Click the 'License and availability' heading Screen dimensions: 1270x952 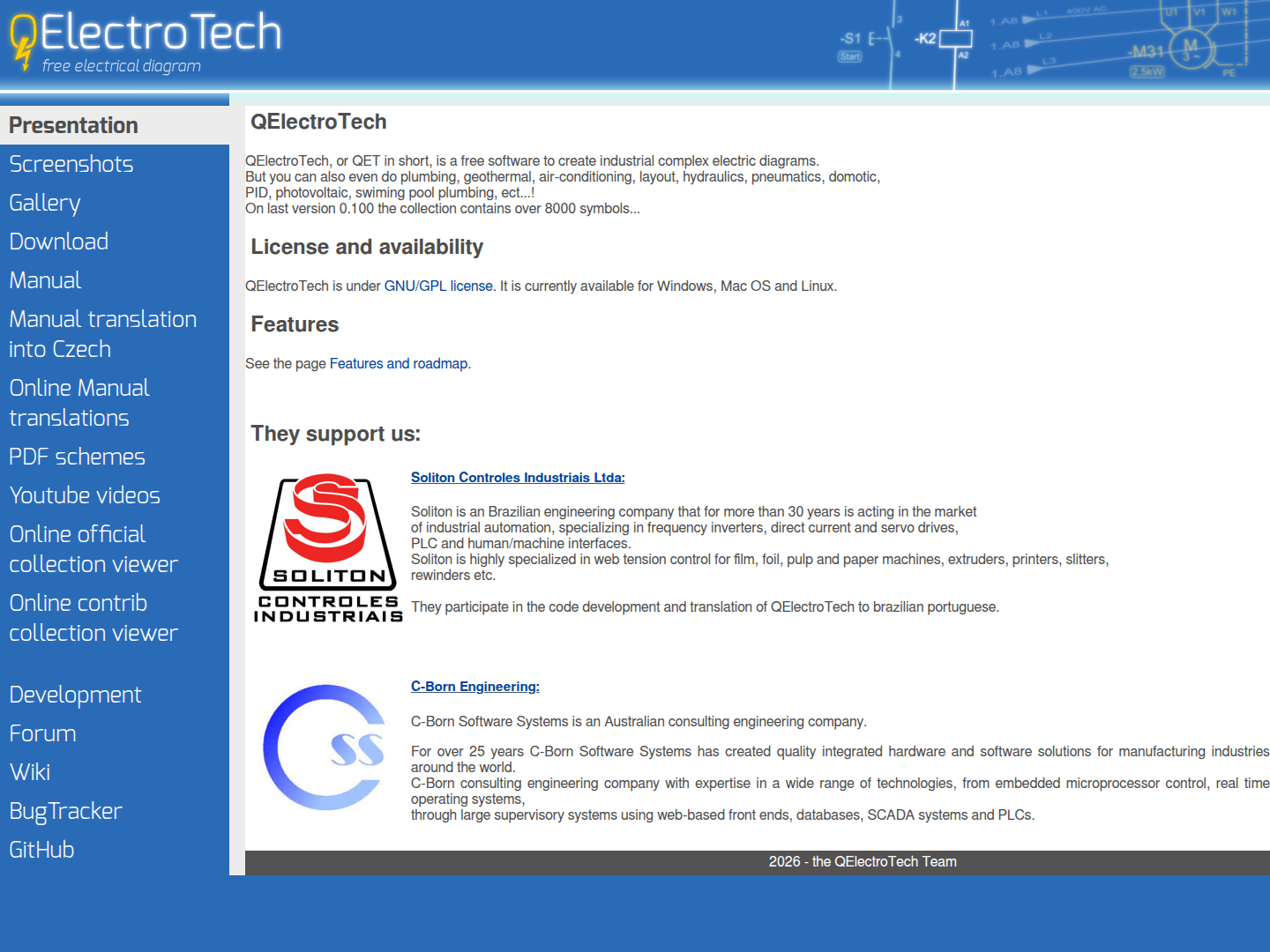pos(367,247)
